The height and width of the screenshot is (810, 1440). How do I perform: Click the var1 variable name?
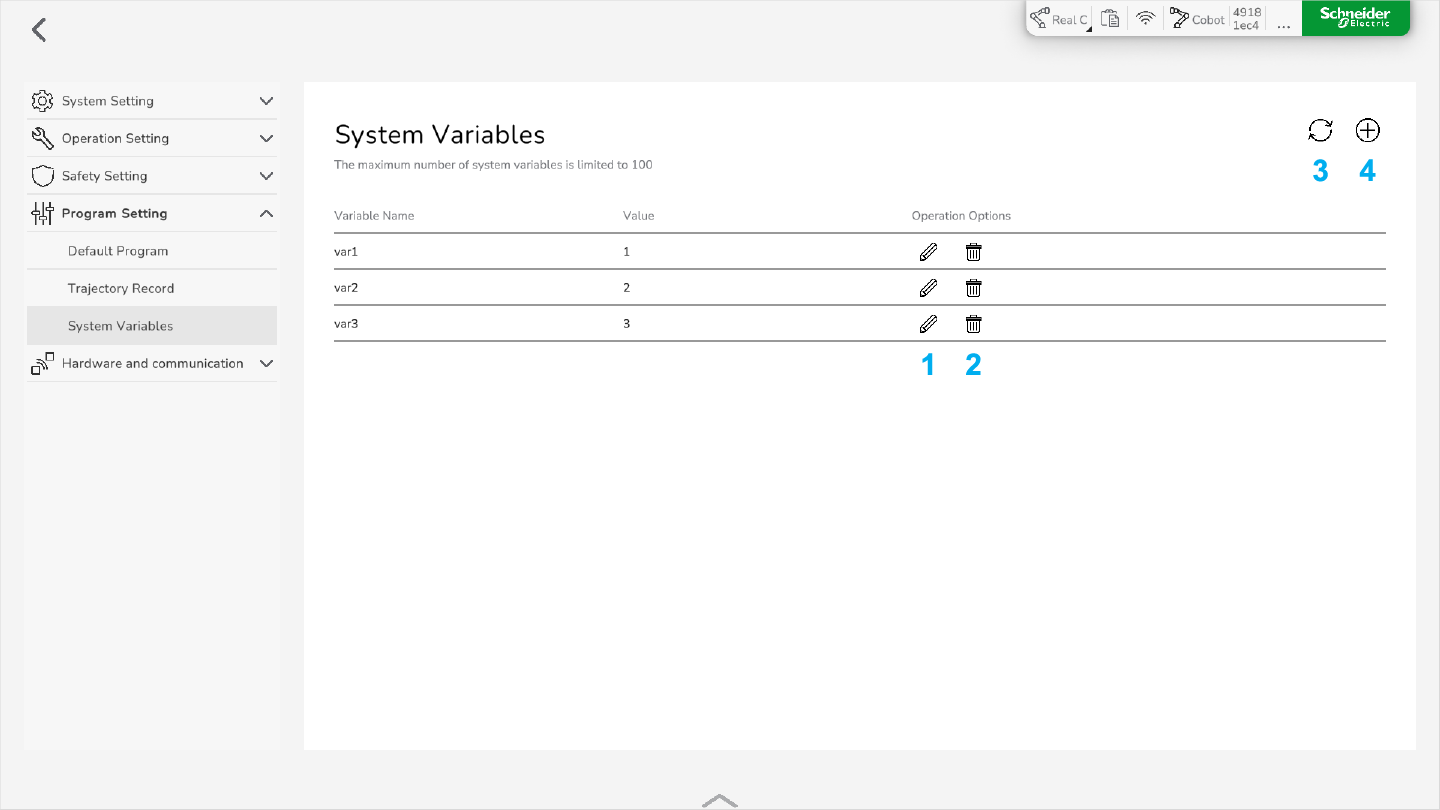346,252
